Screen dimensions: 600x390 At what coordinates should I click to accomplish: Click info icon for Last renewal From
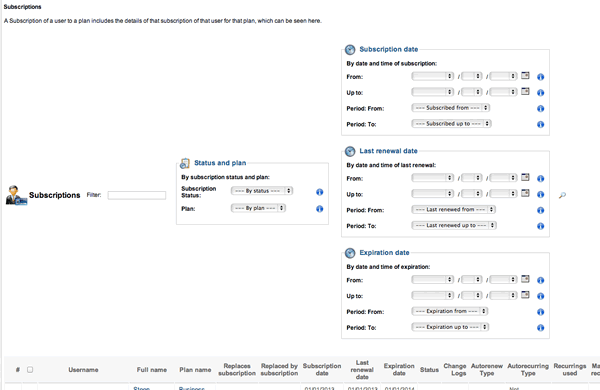coord(540,179)
